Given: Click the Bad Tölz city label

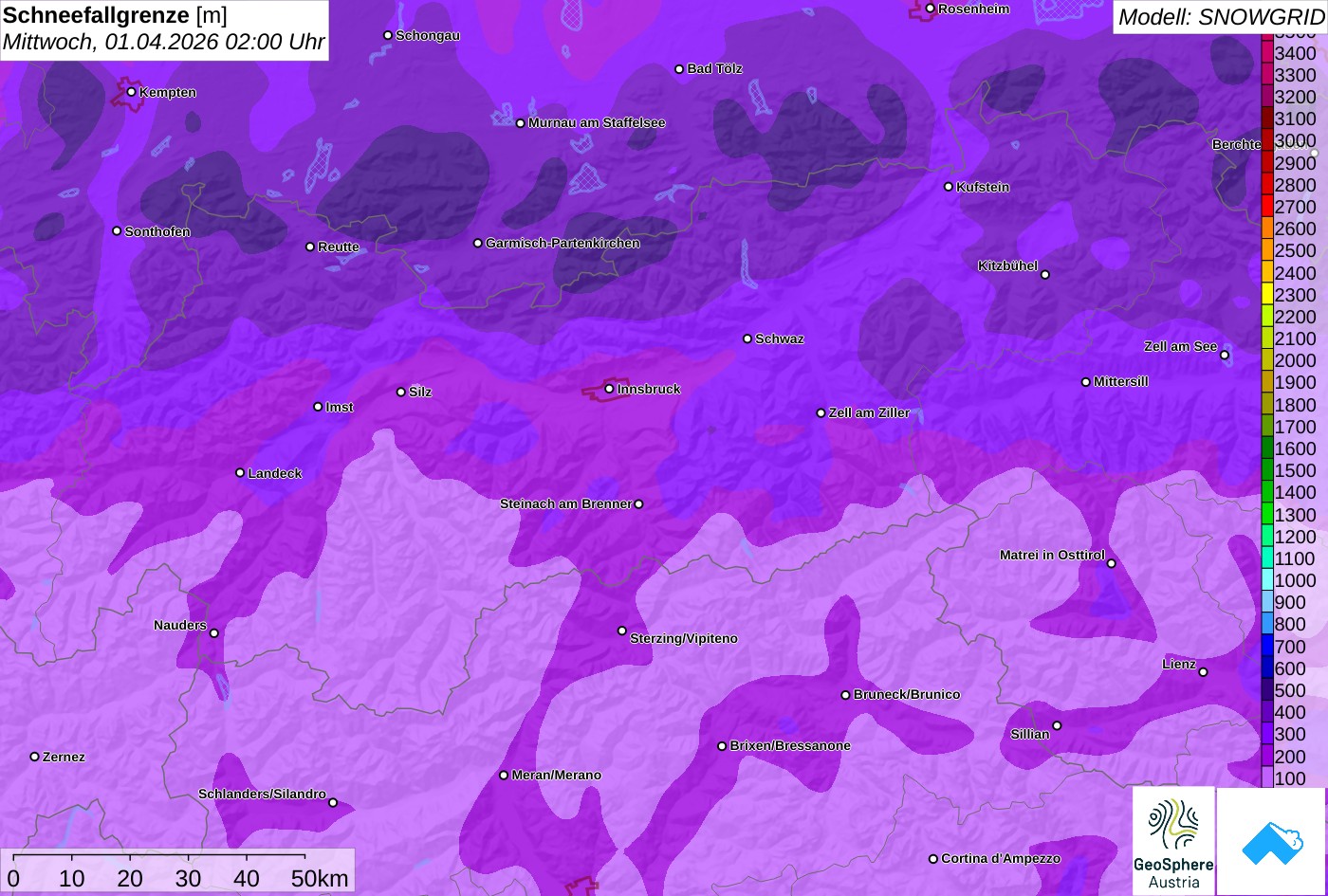Looking at the screenshot, I should [x=714, y=68].
